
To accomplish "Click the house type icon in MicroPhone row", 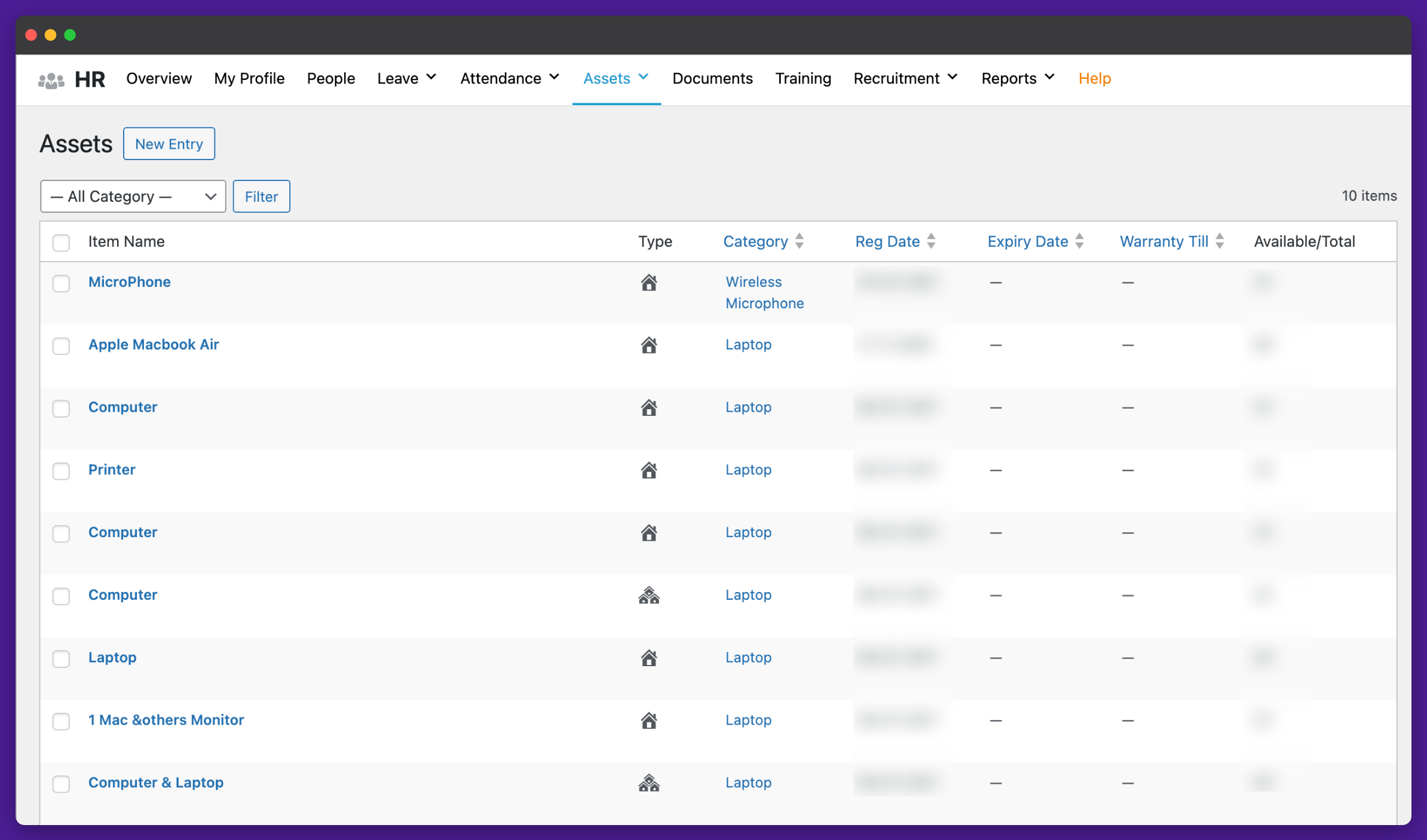I will click(649, 283).
